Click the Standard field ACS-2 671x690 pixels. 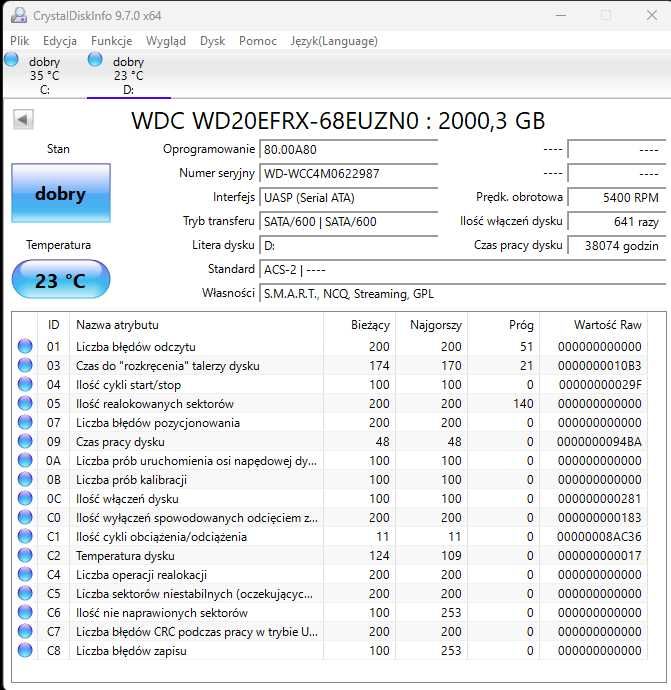[462, 269]
